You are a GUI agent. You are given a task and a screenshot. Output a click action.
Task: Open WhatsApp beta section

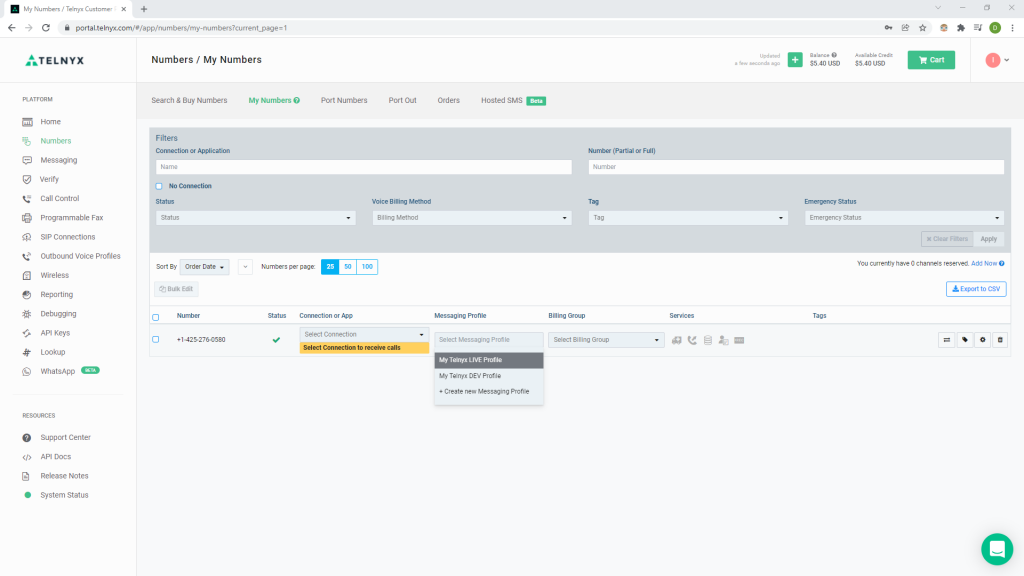tap(57, 371)
